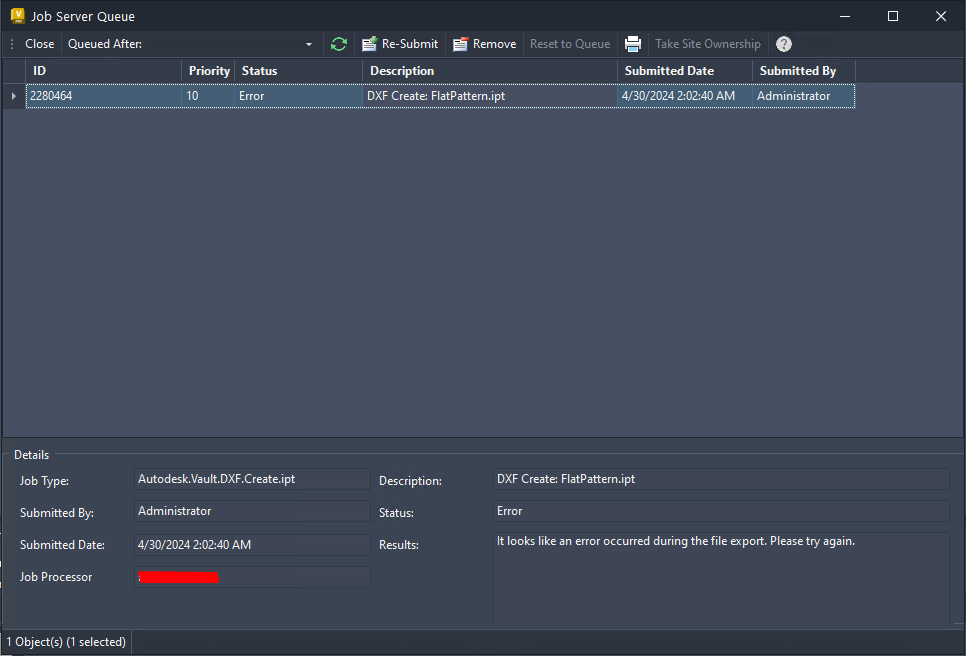Screen dimensions: 966x656
Task: Close window with title bar X
Action: 941,16
